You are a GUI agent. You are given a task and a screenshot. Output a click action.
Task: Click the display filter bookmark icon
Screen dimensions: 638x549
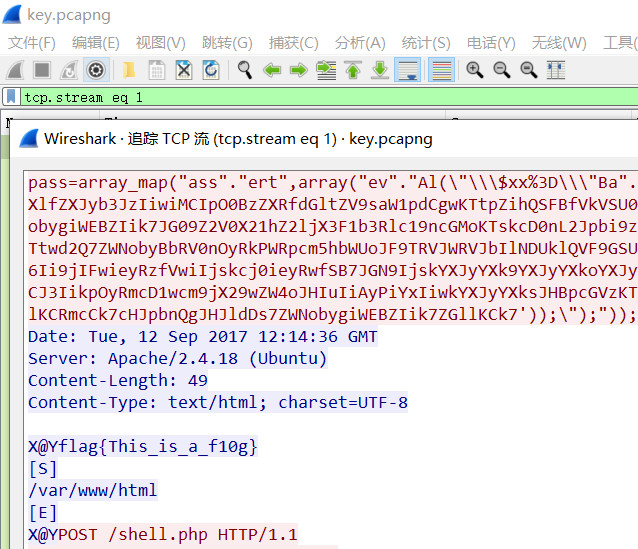click(x=11, y=97)
